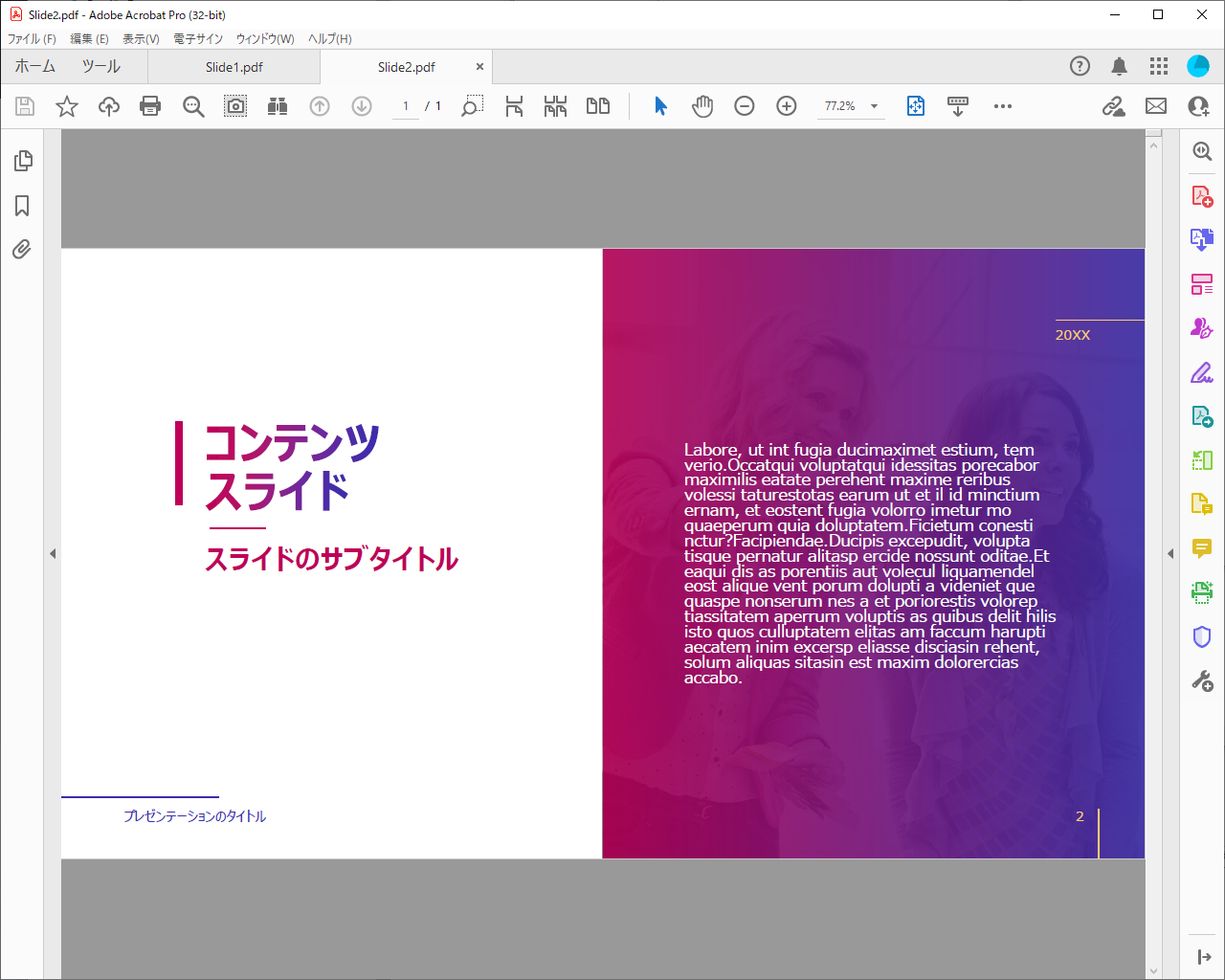Viewport: 1225px width, 980px height.
Task: Send the file by email envelope icon
Action: point(1156,106)
